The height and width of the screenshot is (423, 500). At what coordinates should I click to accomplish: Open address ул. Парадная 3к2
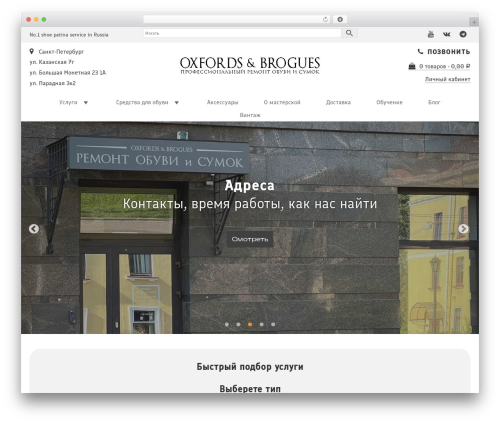click(53, 83)
